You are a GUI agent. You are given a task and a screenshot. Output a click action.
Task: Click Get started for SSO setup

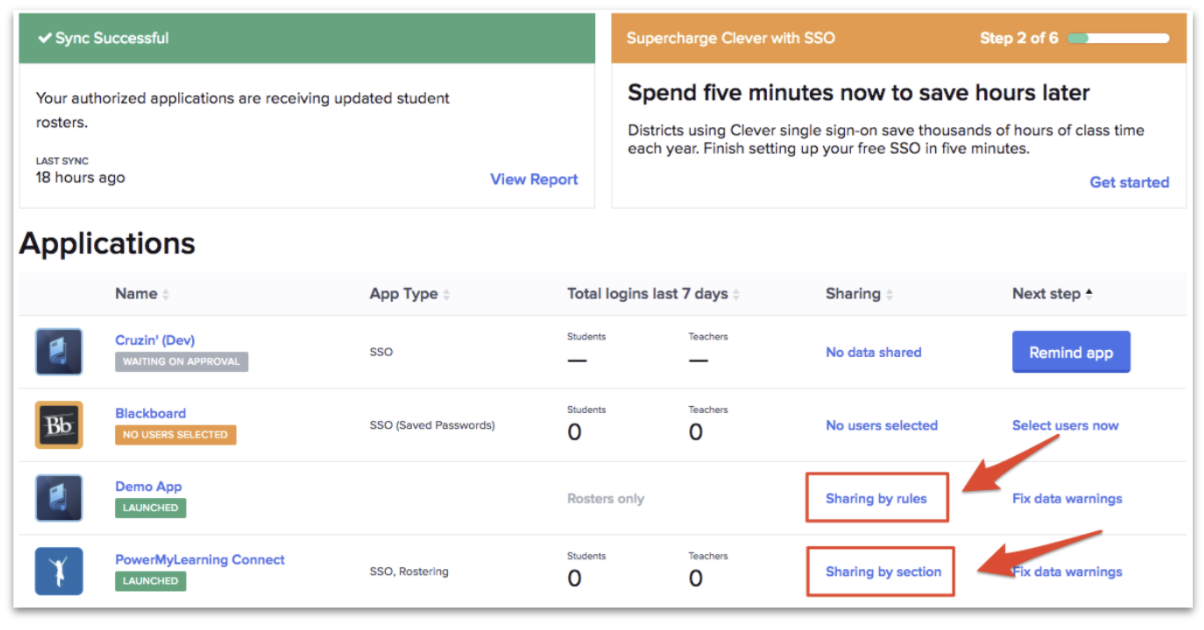pyautogui.click(x=1129, y=182)
